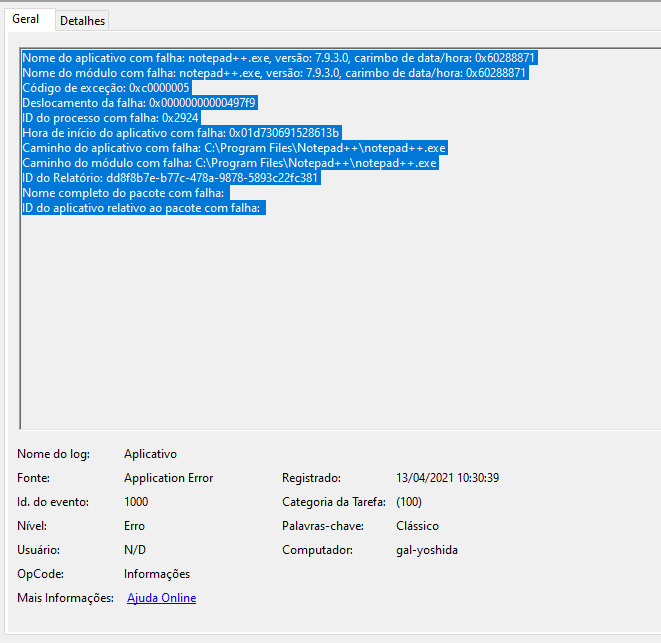Click the 'Mais Informações:' label
Image resolution: width=661 pixels, height=643 pixels.
tap(65, 598)
